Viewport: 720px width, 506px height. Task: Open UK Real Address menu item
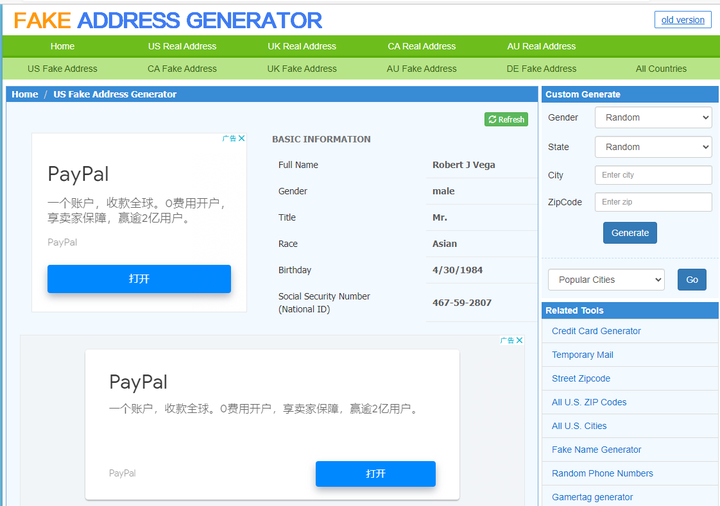click(x=302, y=46)
